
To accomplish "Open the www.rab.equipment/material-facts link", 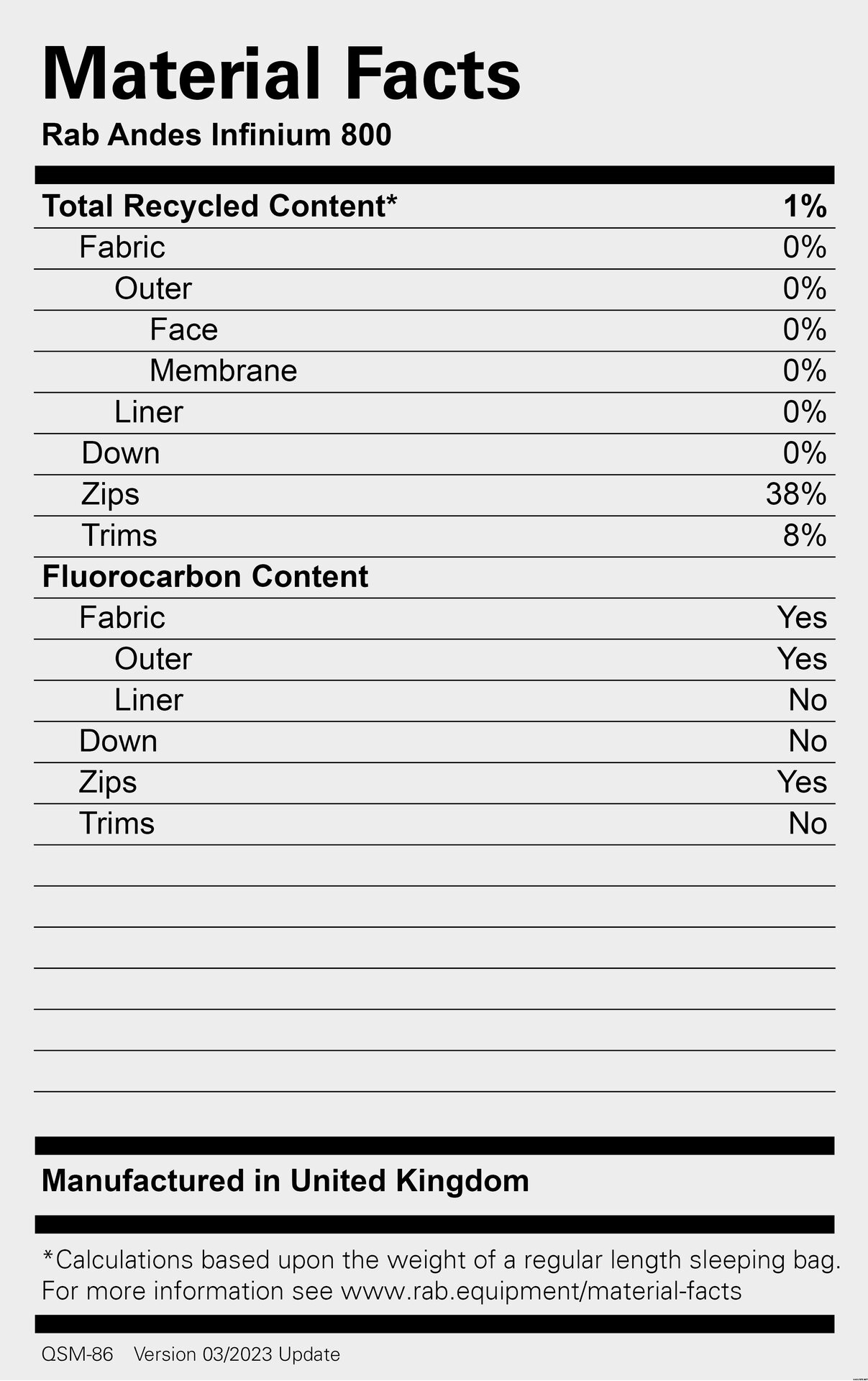I will pos(541,1291).
